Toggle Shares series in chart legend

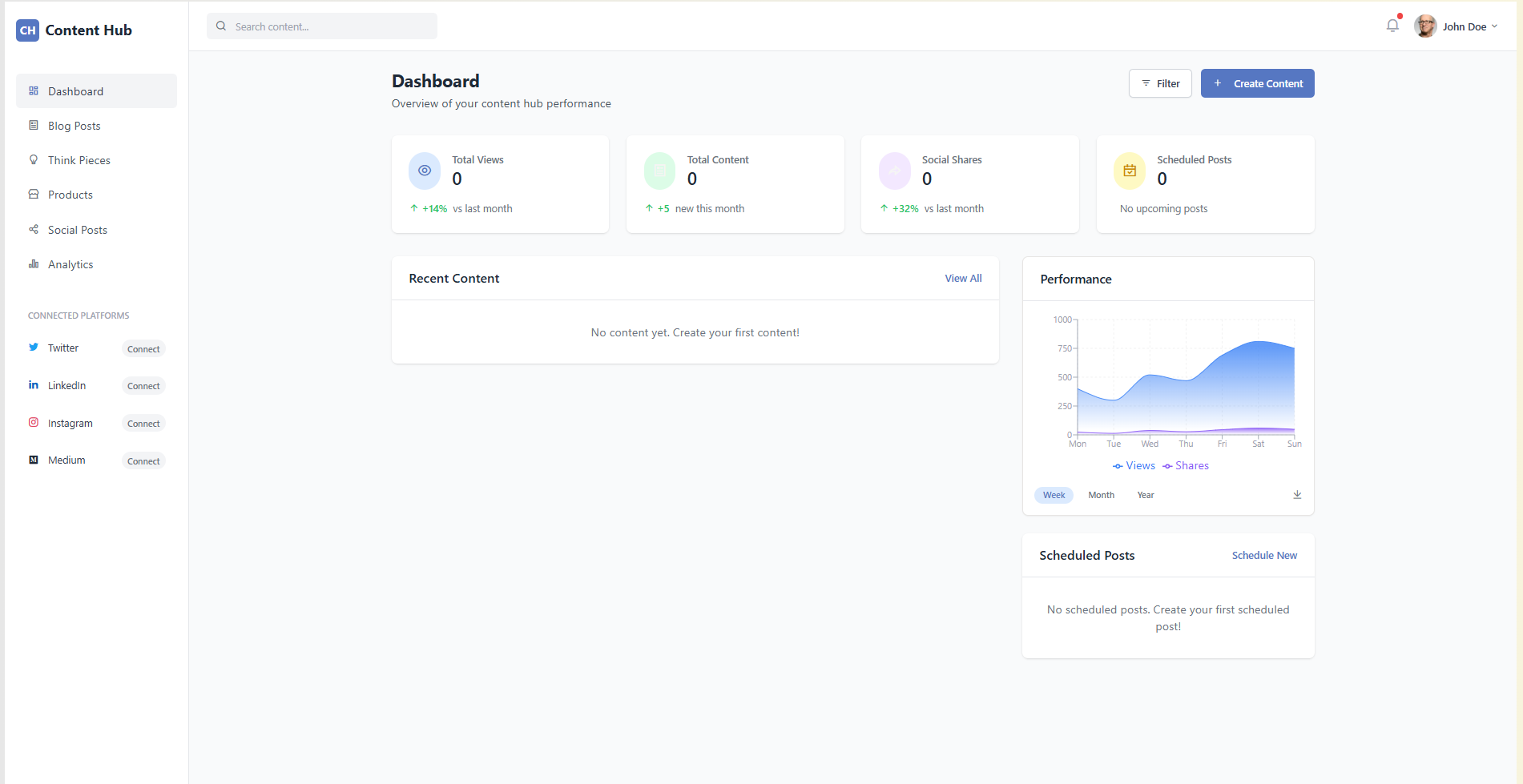tap(1186, 466)
